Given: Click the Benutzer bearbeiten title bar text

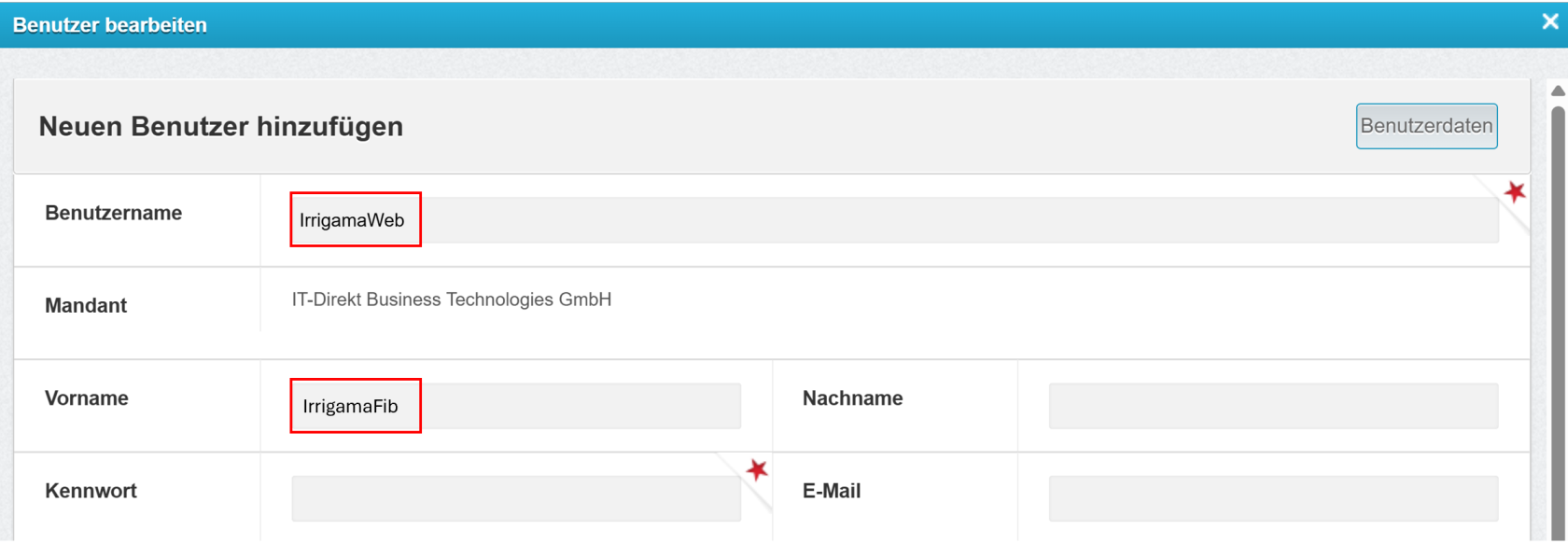Looking at the screenshot, I should tap(110, 25).
